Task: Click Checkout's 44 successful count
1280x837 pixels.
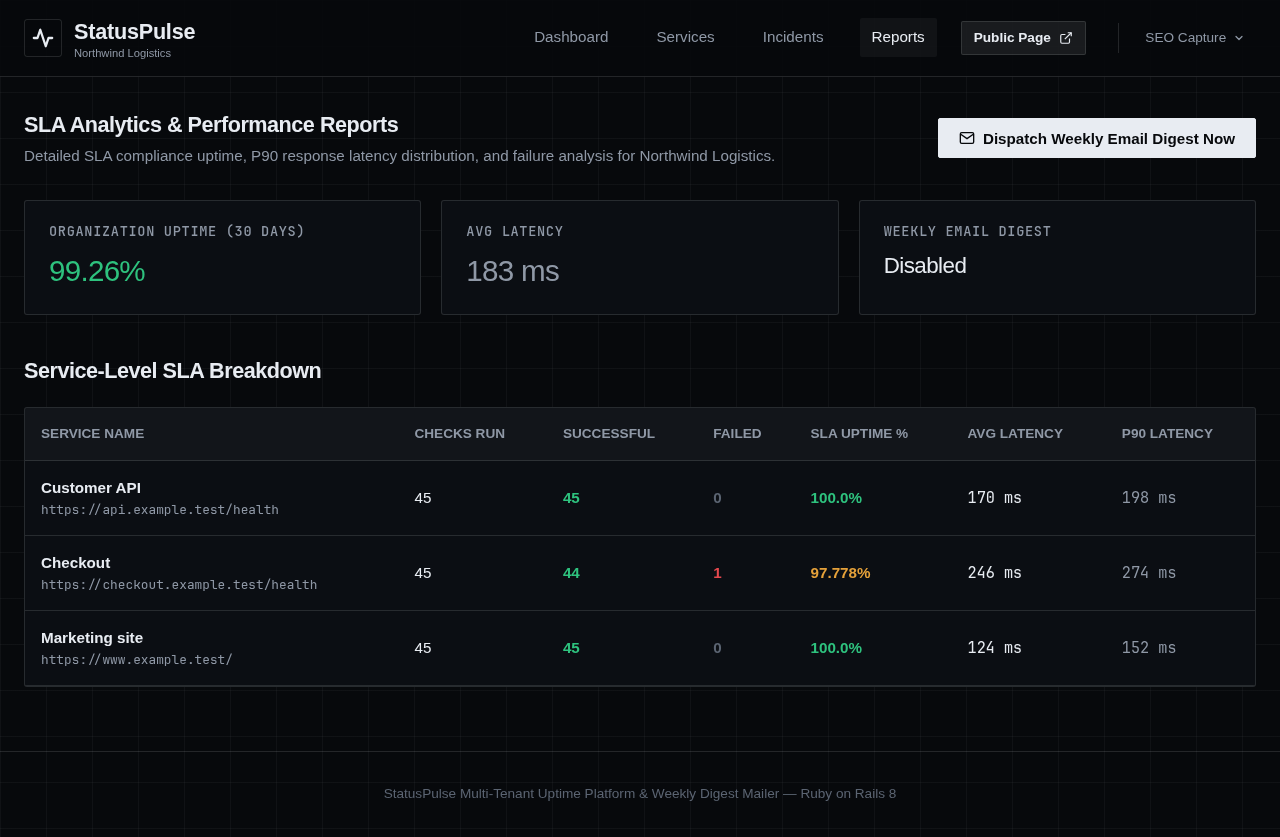Action: [x=571, y=573]
